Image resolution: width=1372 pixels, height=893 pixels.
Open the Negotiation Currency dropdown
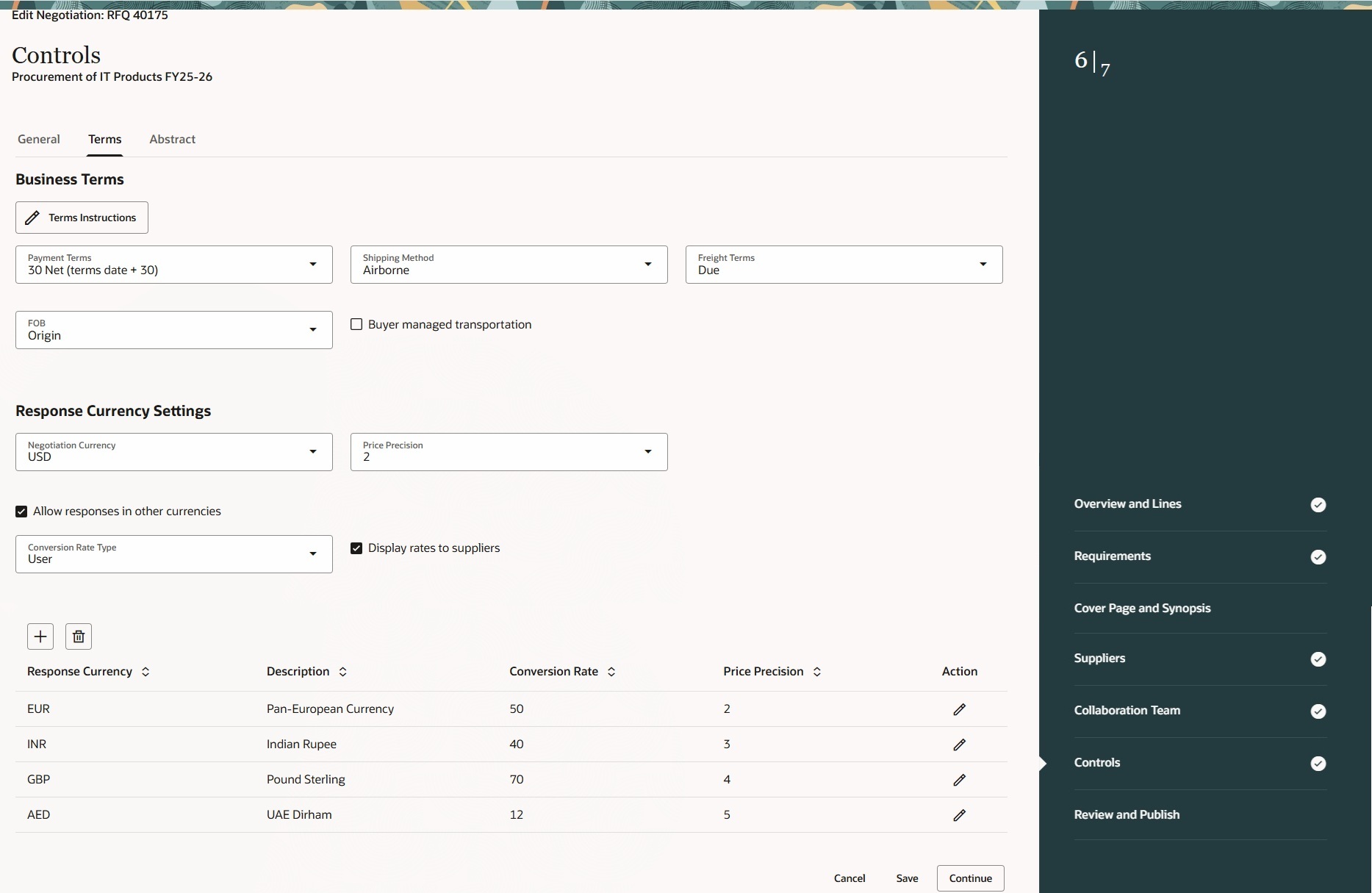[174, 452]
